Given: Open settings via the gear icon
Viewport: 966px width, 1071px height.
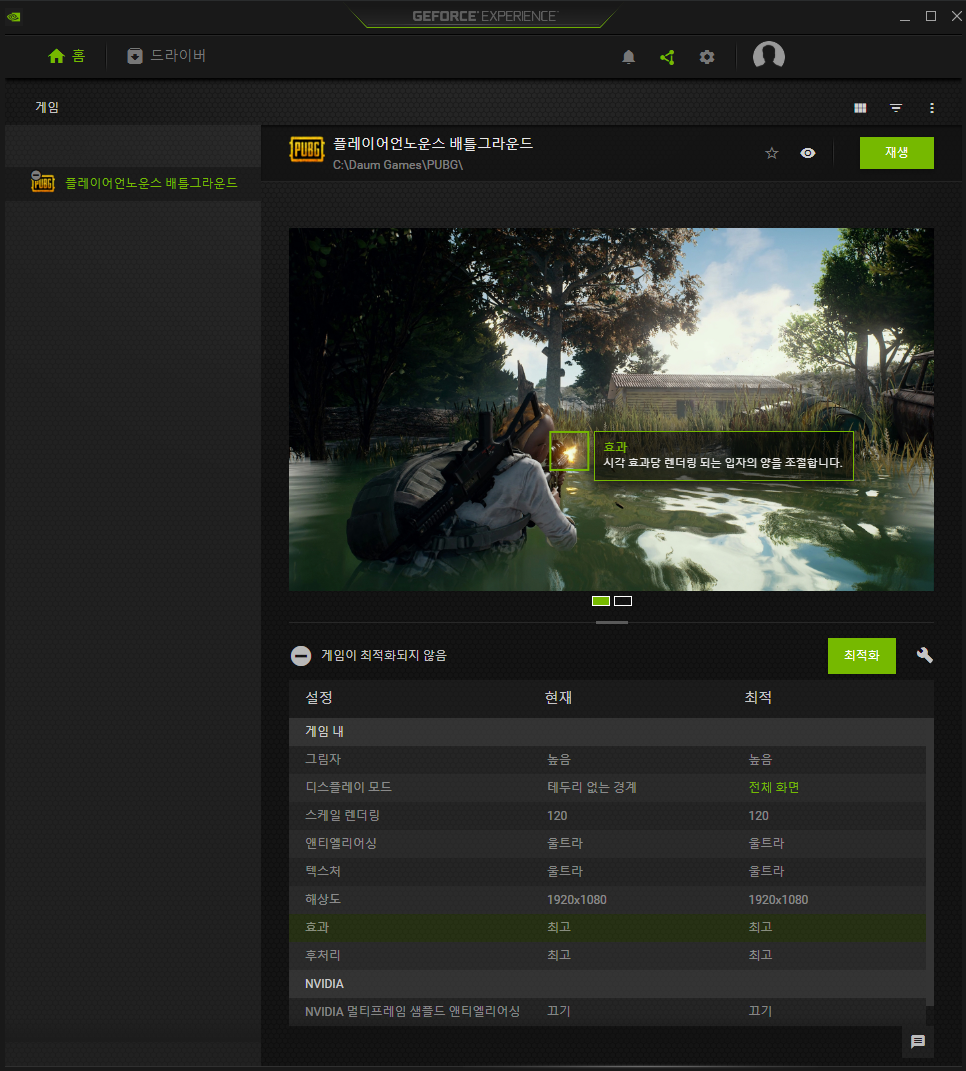Looking at the screenshot, I should click(707, 57).
